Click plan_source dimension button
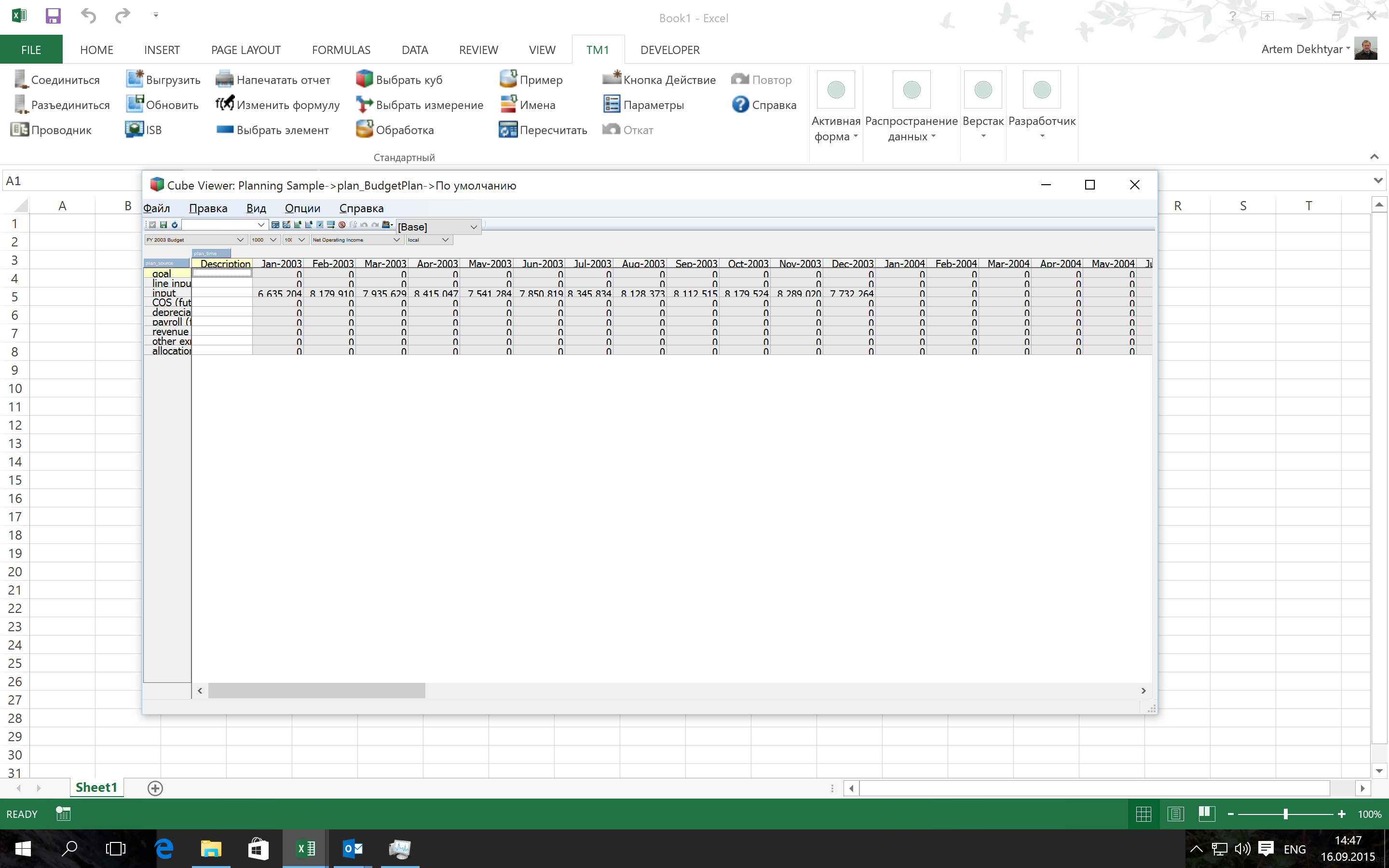 (166, 263)
